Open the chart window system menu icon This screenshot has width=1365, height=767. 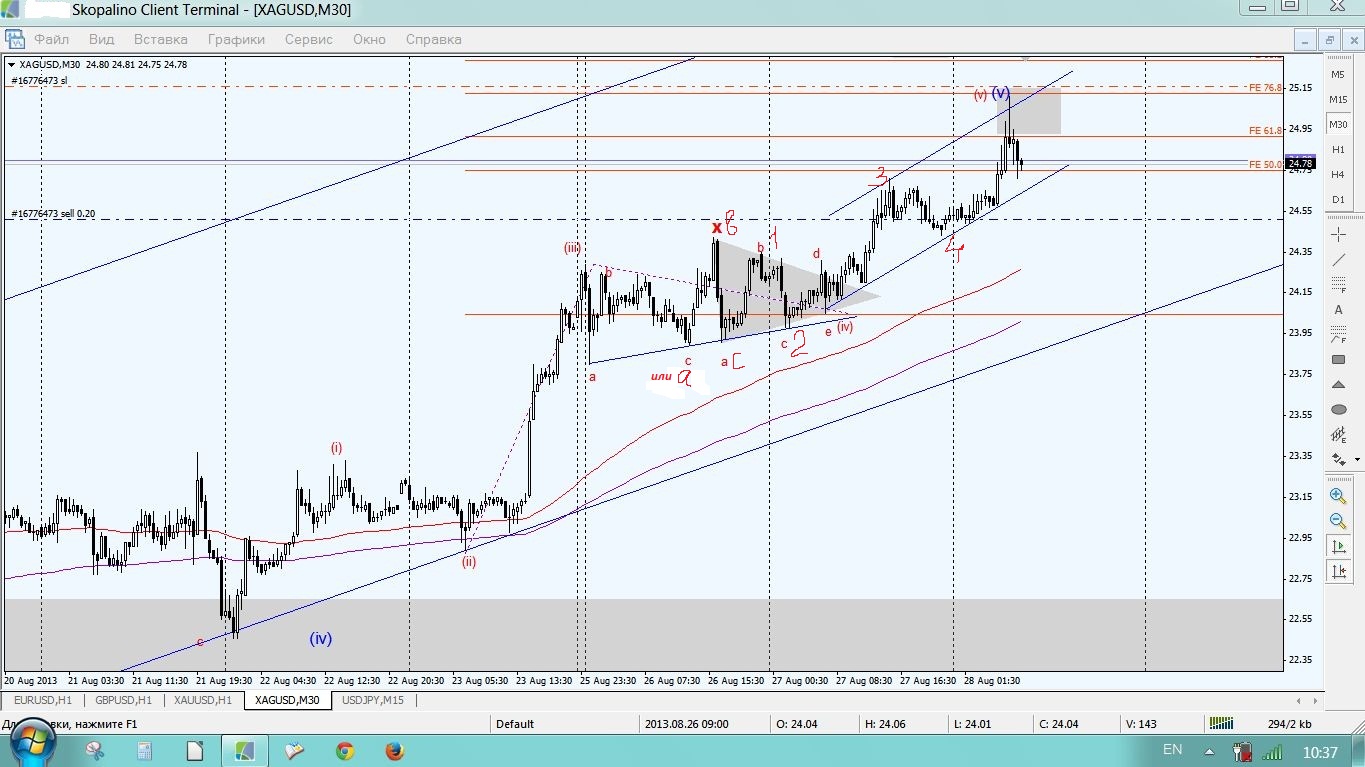coord(14,40)
